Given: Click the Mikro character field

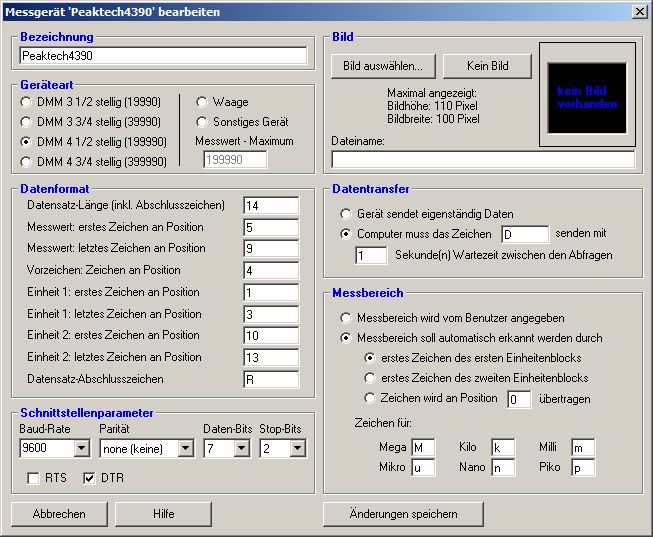Looking at the screenshot, I should 423,467.
